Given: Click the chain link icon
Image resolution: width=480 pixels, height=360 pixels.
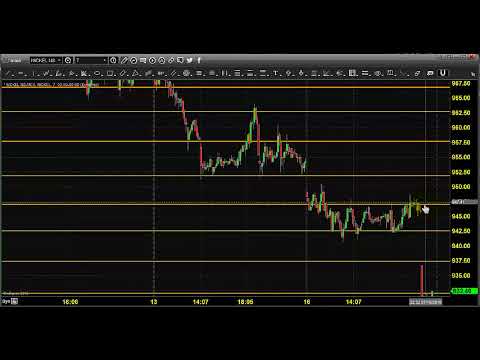Looking at the screenshot, I should coord(171,60).
